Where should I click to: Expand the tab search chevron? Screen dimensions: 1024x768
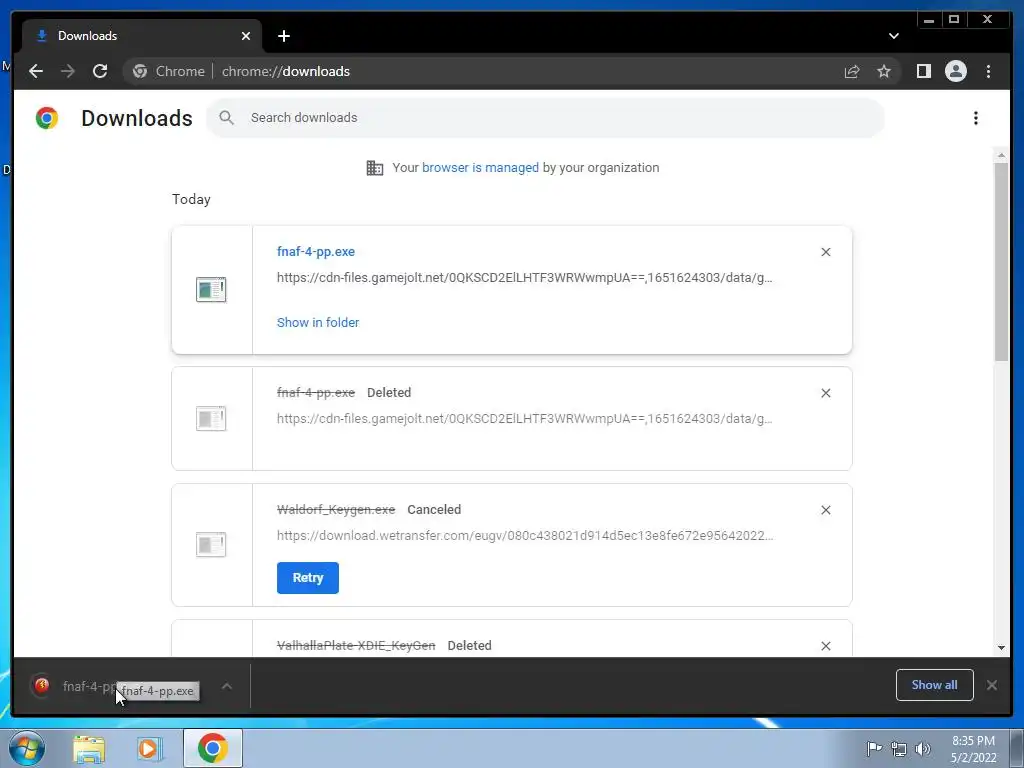coord(893,36)
